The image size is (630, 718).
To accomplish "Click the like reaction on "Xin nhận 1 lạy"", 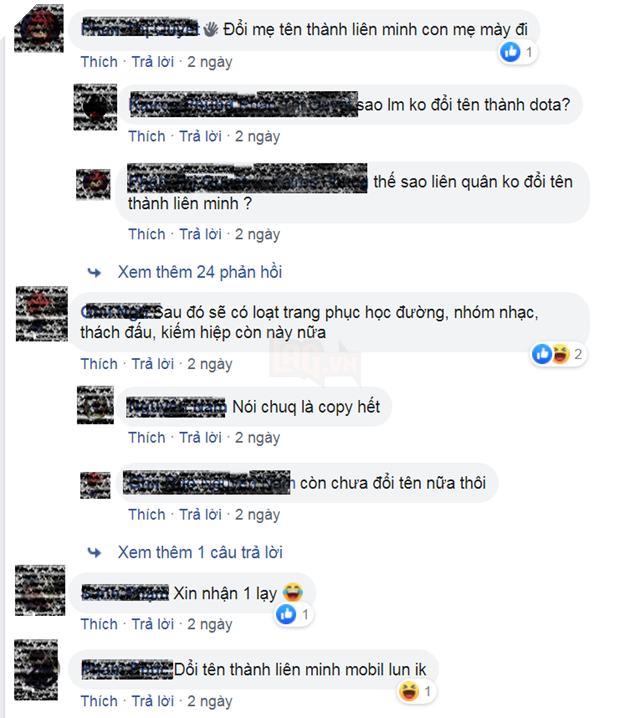I will point(286,614).
